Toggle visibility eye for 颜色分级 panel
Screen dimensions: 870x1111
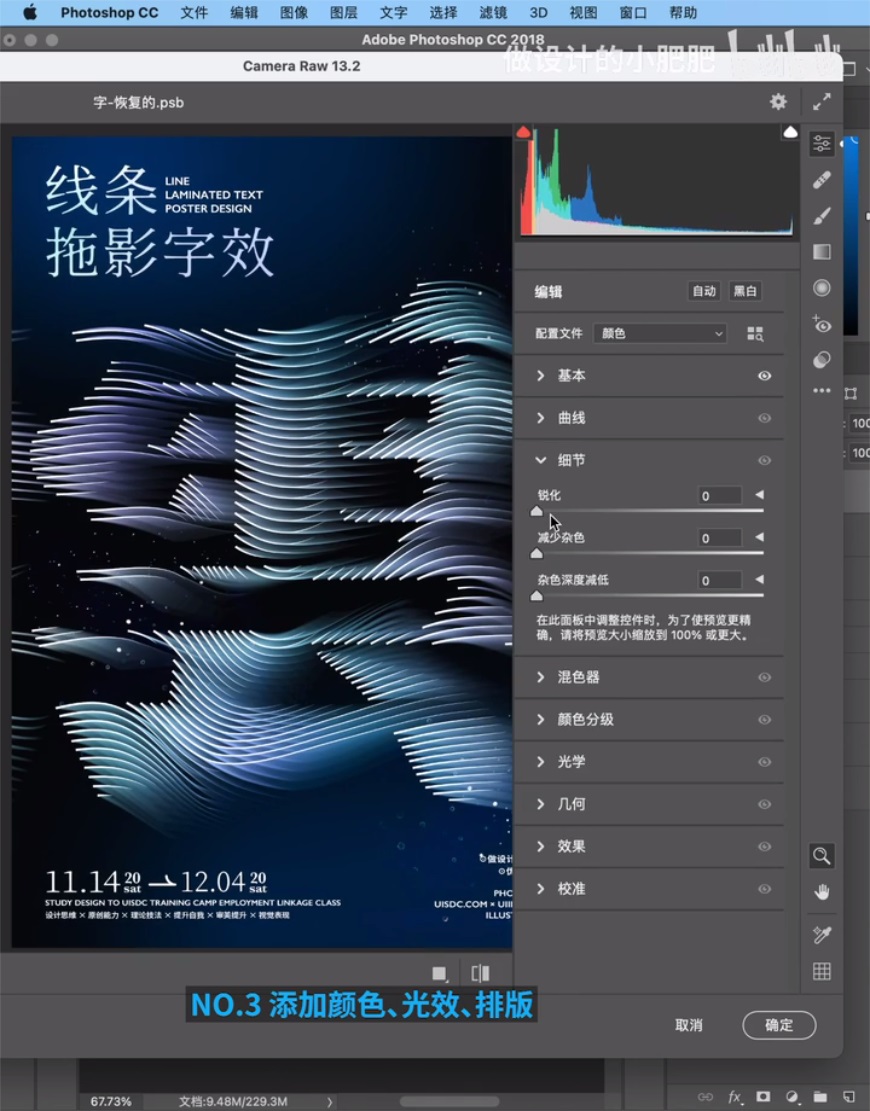[764, 720]
